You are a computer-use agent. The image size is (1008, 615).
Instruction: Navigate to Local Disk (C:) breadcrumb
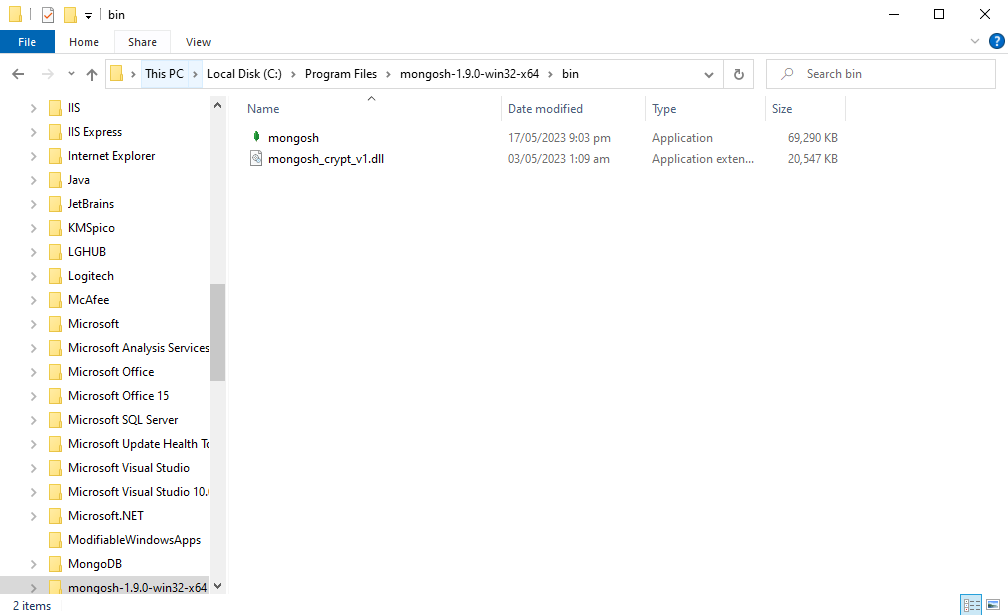244,74
